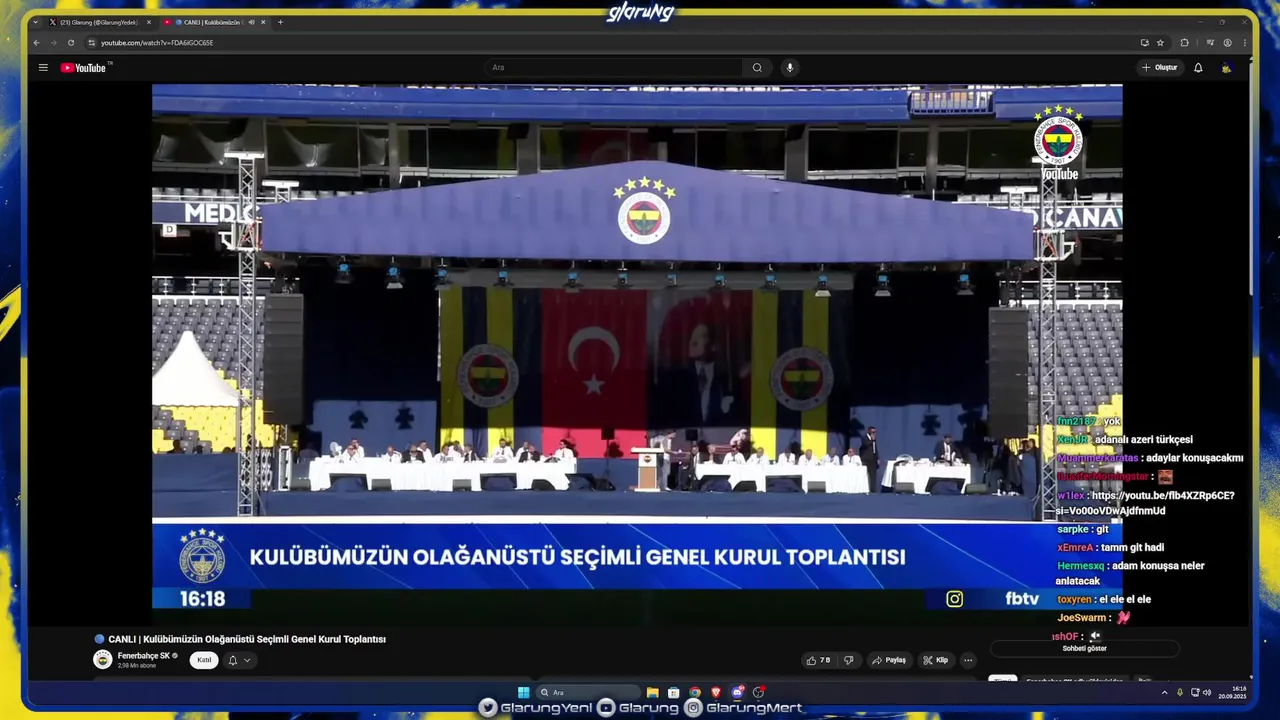Expand the browser tab search chevron

coord(37,22)
